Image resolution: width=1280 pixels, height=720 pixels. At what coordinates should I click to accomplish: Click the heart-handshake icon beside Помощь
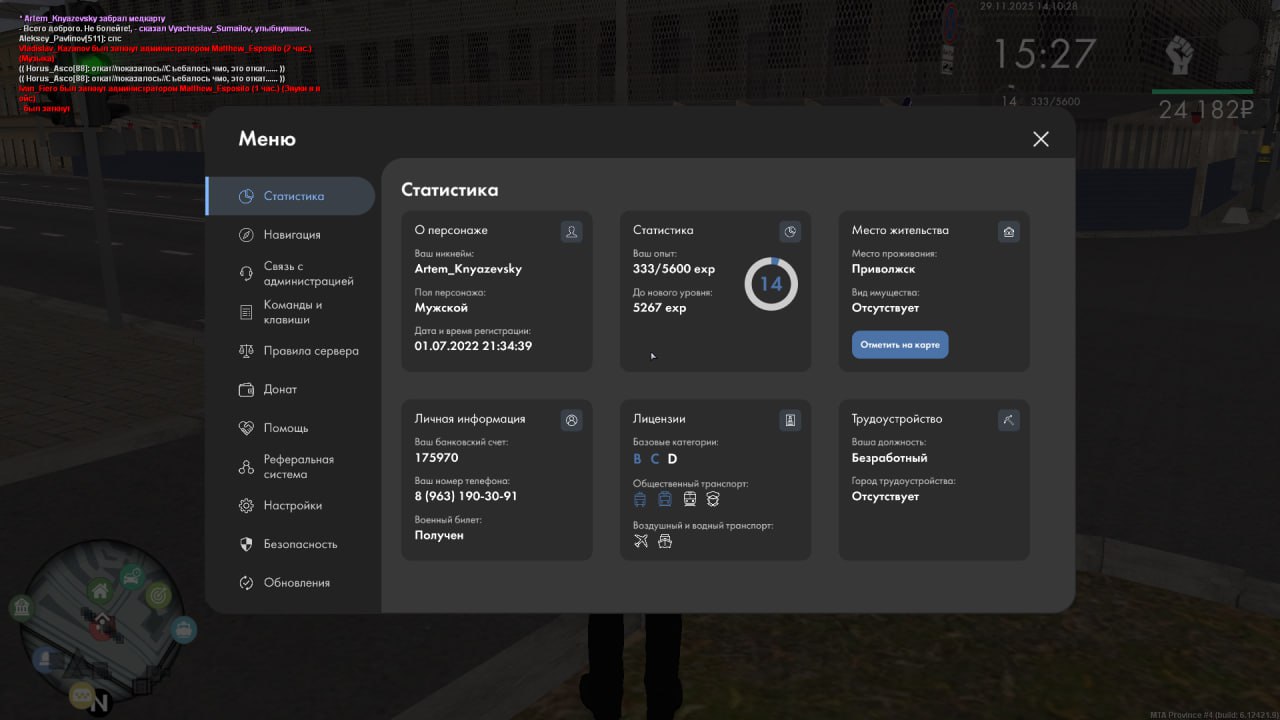click(246, 428)
